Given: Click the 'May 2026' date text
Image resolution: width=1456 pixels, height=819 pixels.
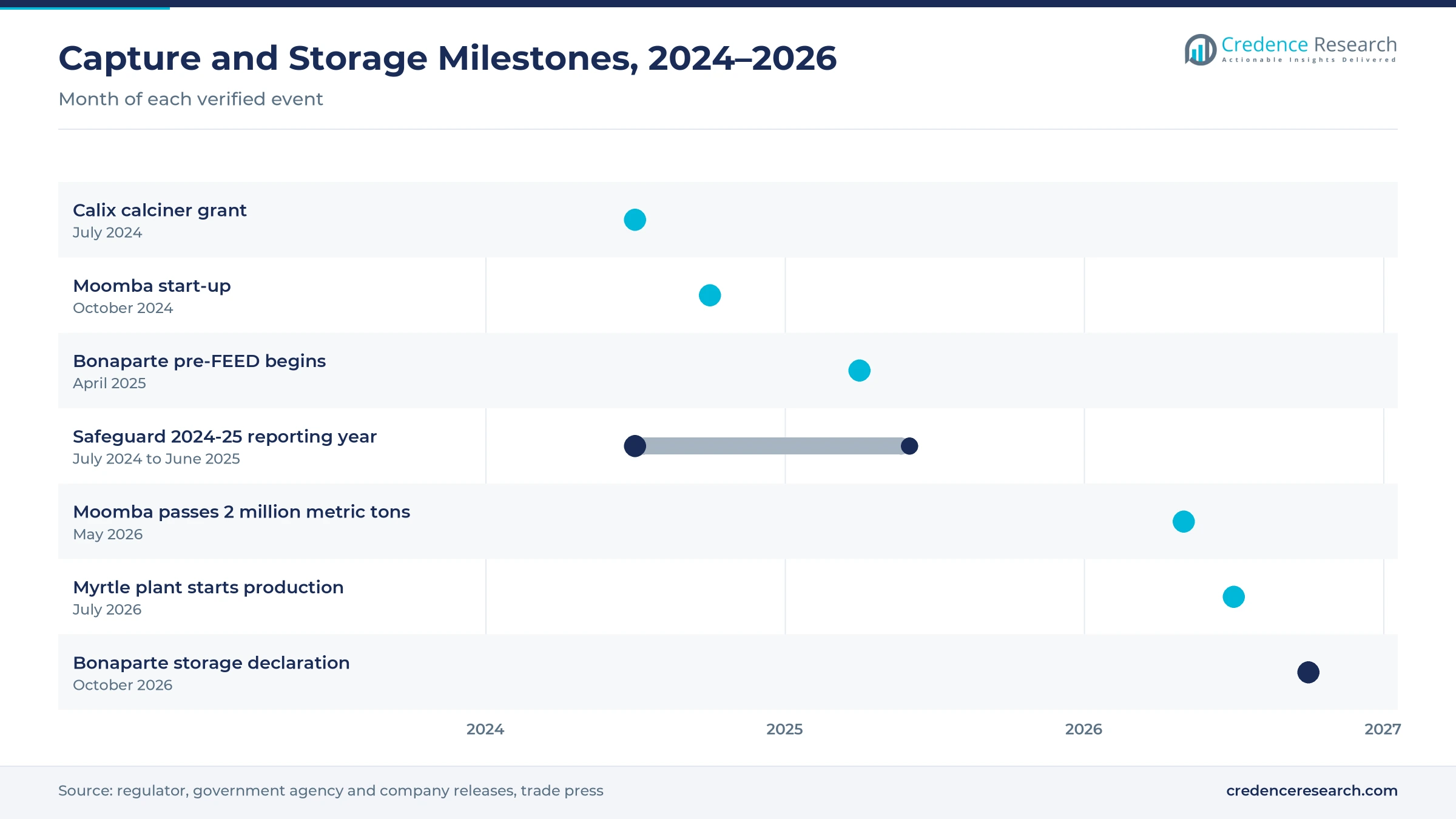Looking at the screenshot, I should pos(107,534).
